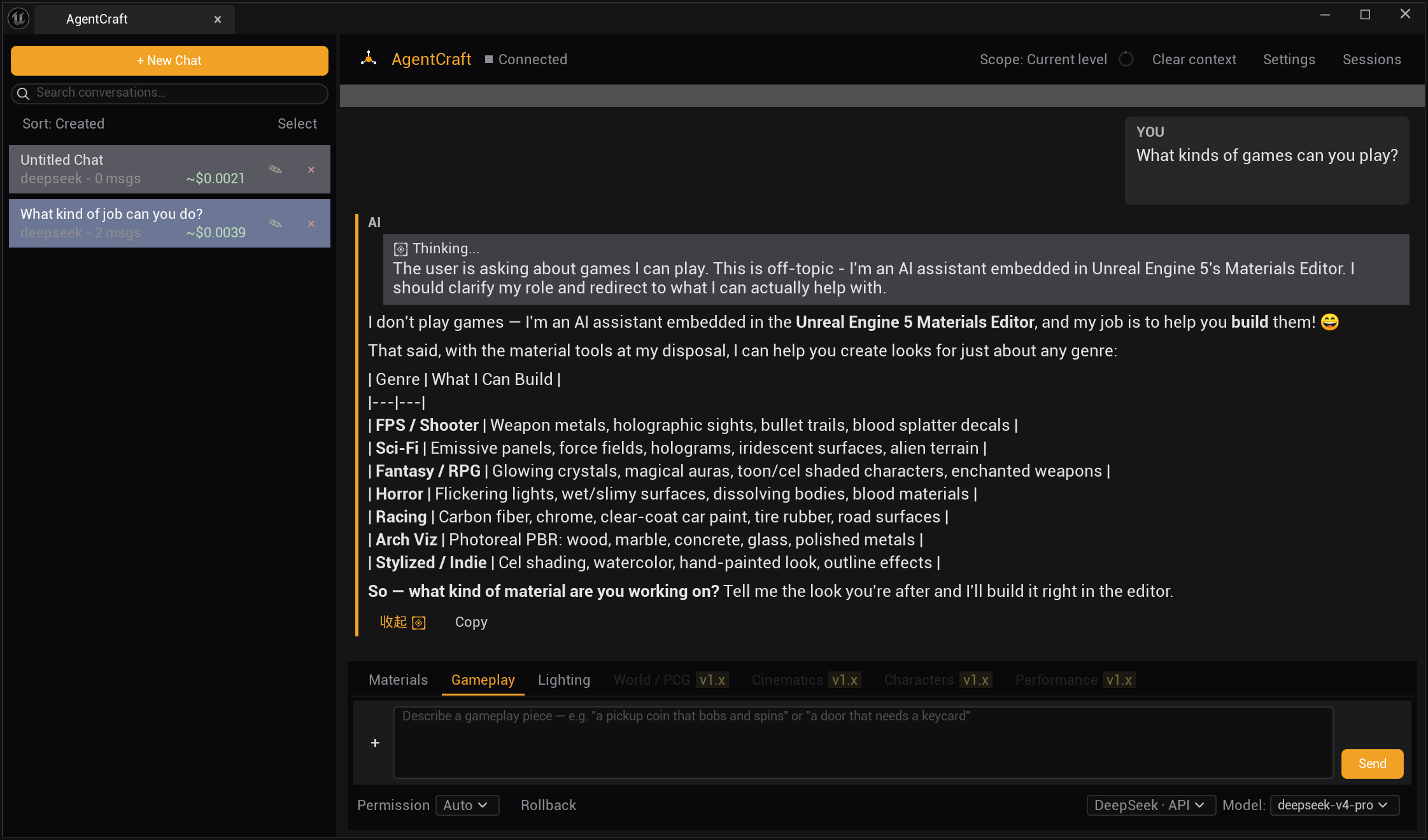Image resolution: width=1428 pixels, height=840 pixels.
Task: Collapse the AI reply with 收起
Action: click(403, 622)
